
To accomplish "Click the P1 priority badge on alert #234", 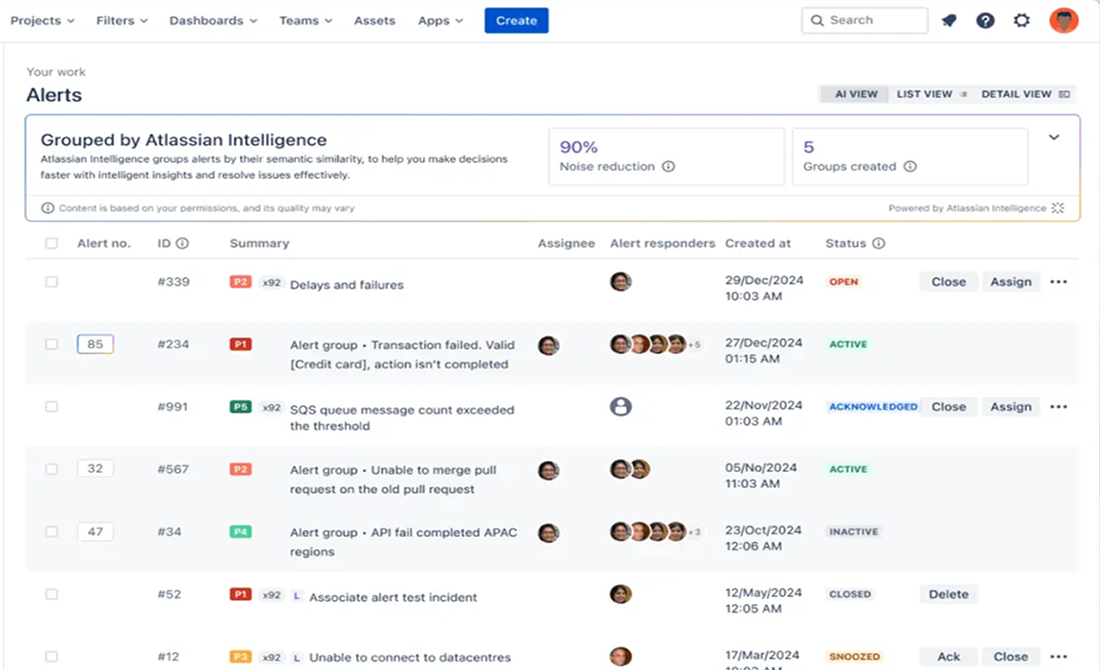I will pos(241,345).
